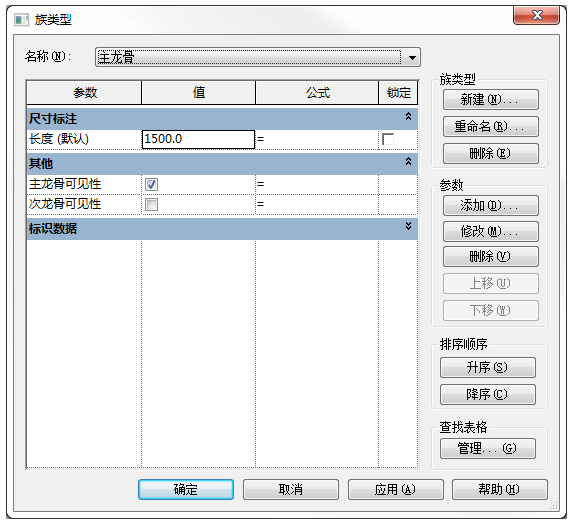The height and width of the screenshot is (528, 577).
Task: Sort descending with 降序(C)
Action: pyautogui.click(x=488, y=394)
